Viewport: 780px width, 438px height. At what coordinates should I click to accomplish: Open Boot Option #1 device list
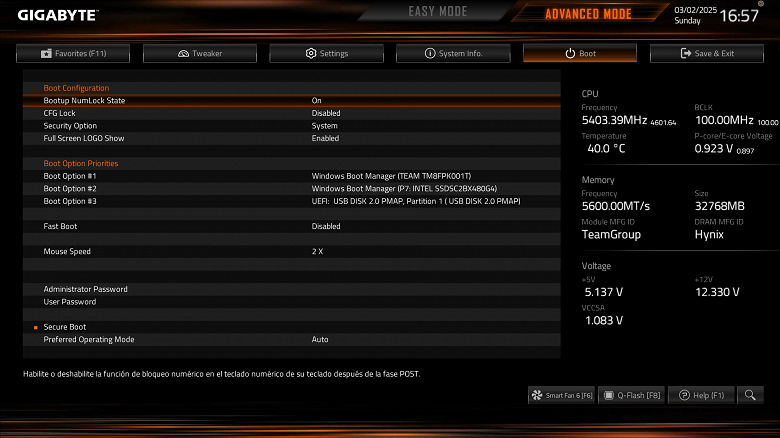click(x=391, y=176)
